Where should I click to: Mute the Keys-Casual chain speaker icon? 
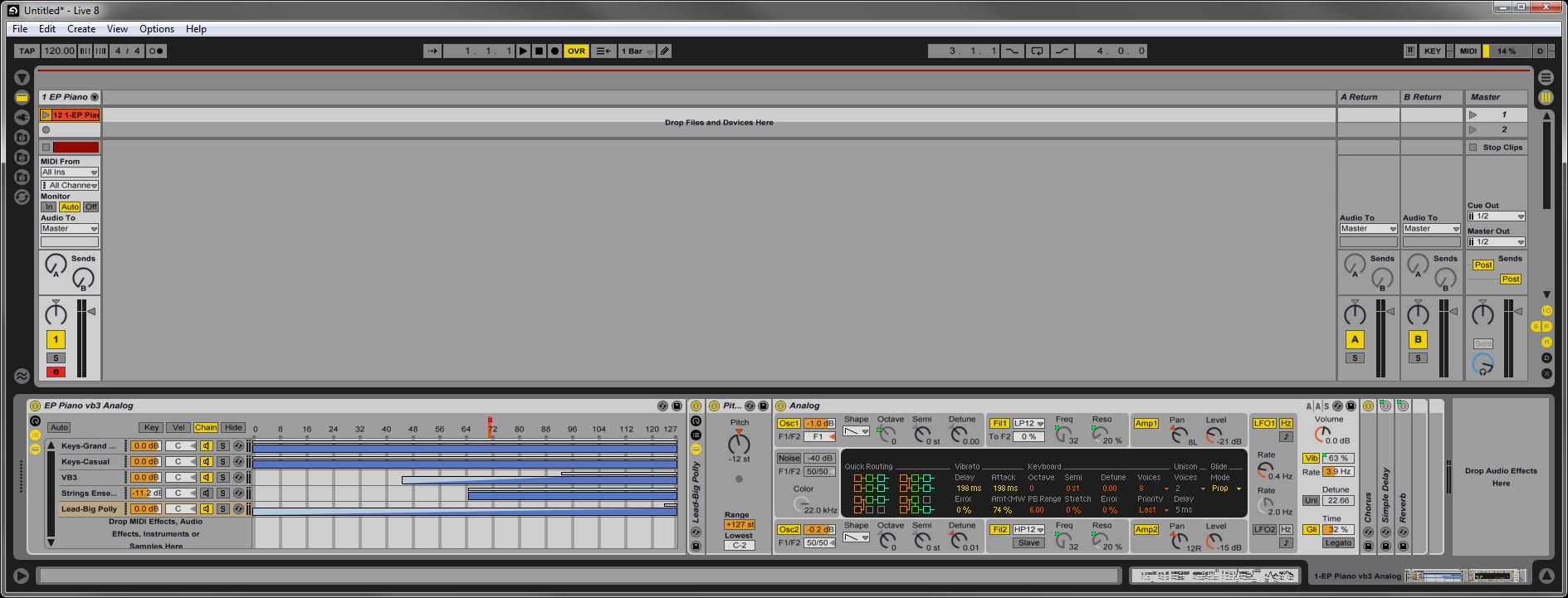click(207, 462)
